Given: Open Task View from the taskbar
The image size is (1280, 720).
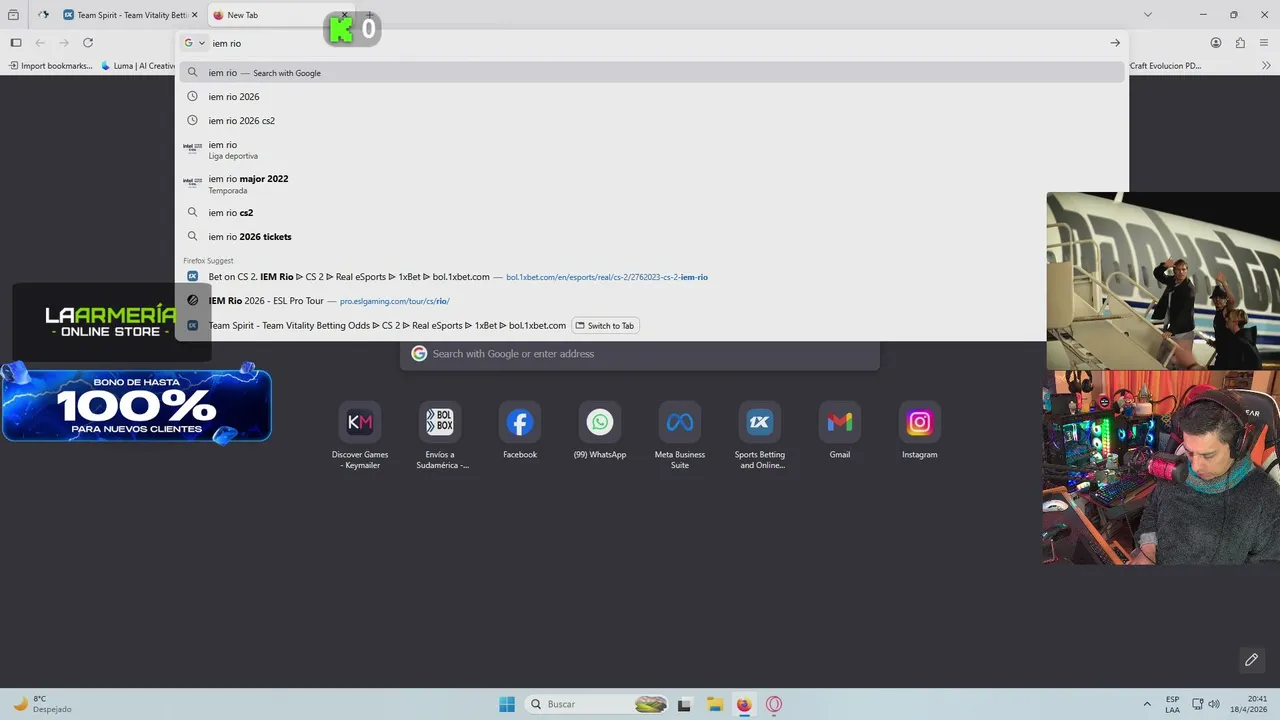Looking at the screenshot, I should 684,704.
